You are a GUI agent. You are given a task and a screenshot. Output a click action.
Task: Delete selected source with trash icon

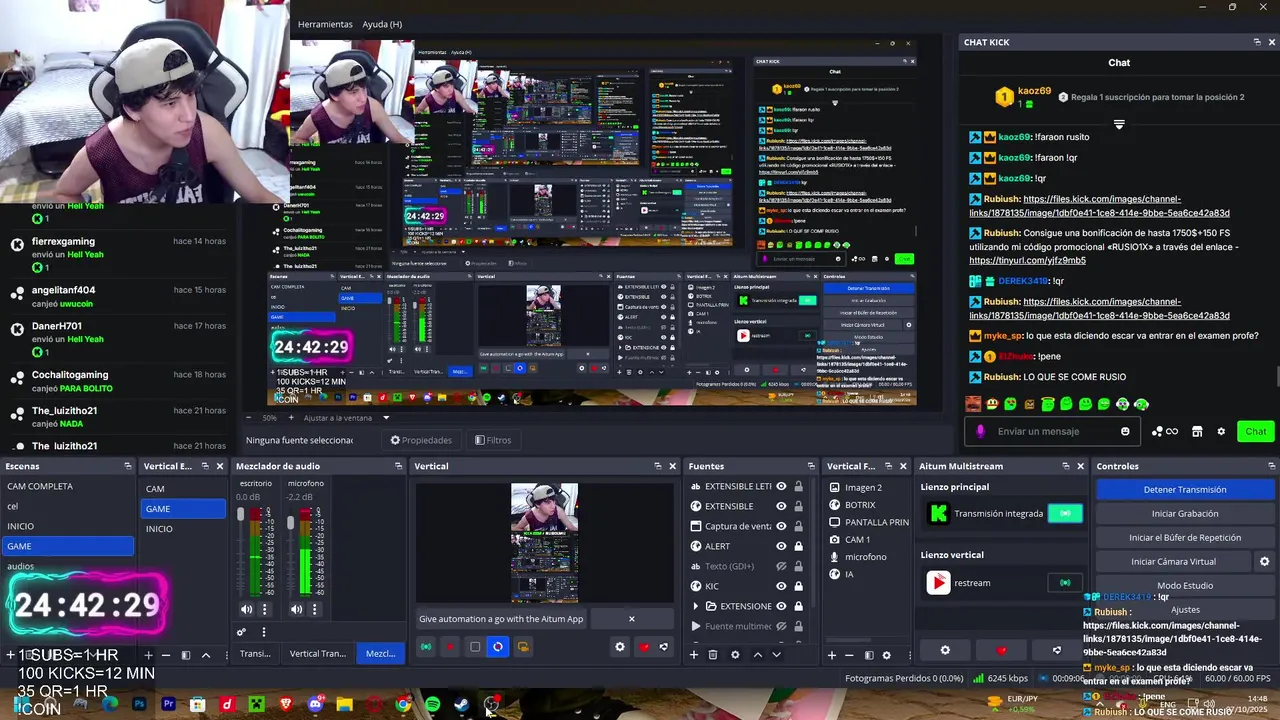tap(713, 655)
